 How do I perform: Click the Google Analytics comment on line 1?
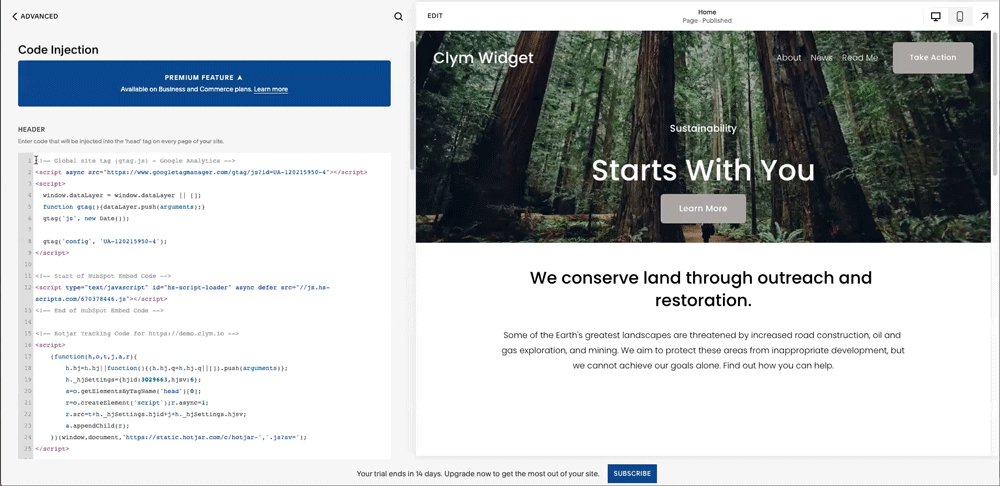click(135, 161)
